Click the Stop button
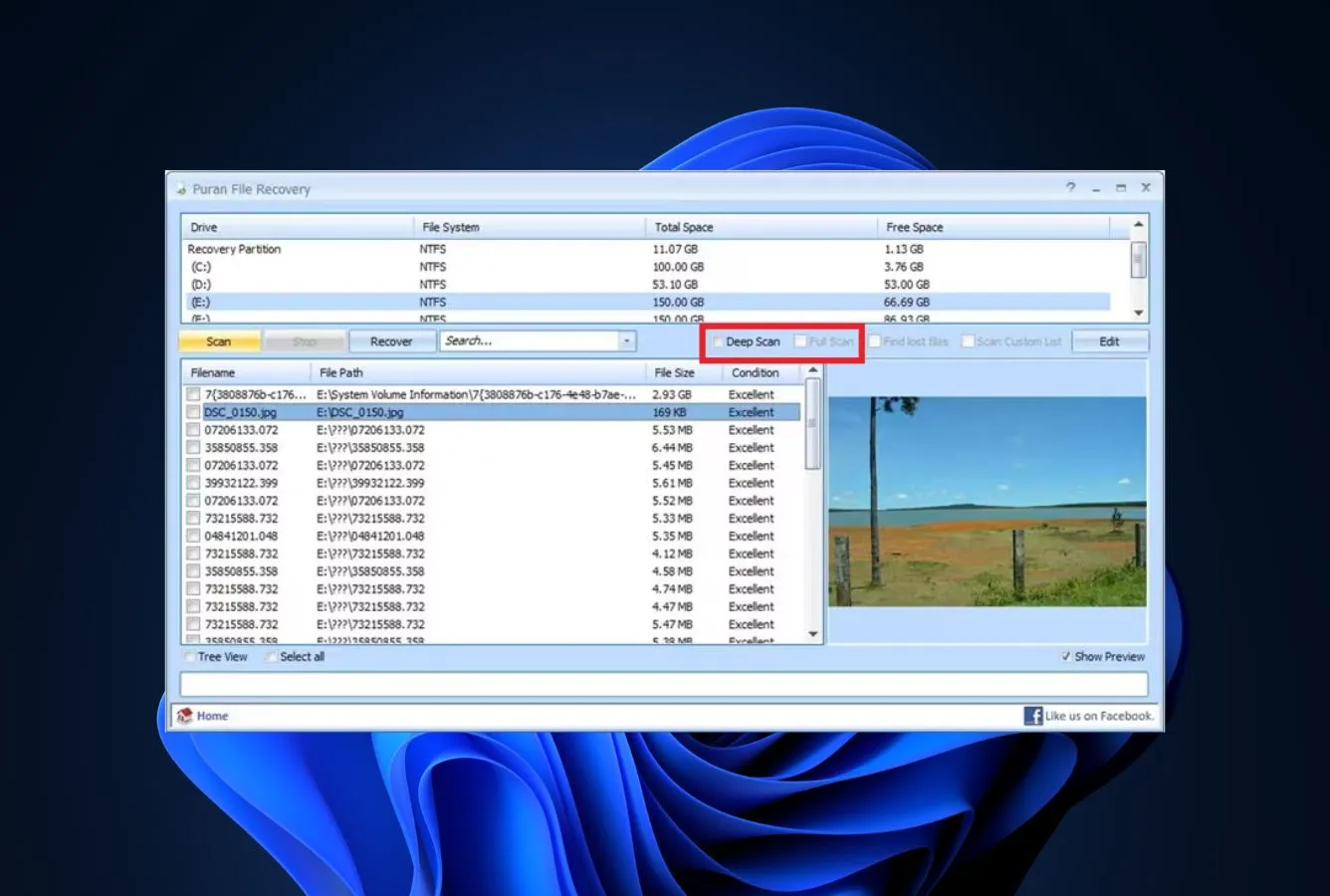The image size is (1330, 896). tap(305, 341)
